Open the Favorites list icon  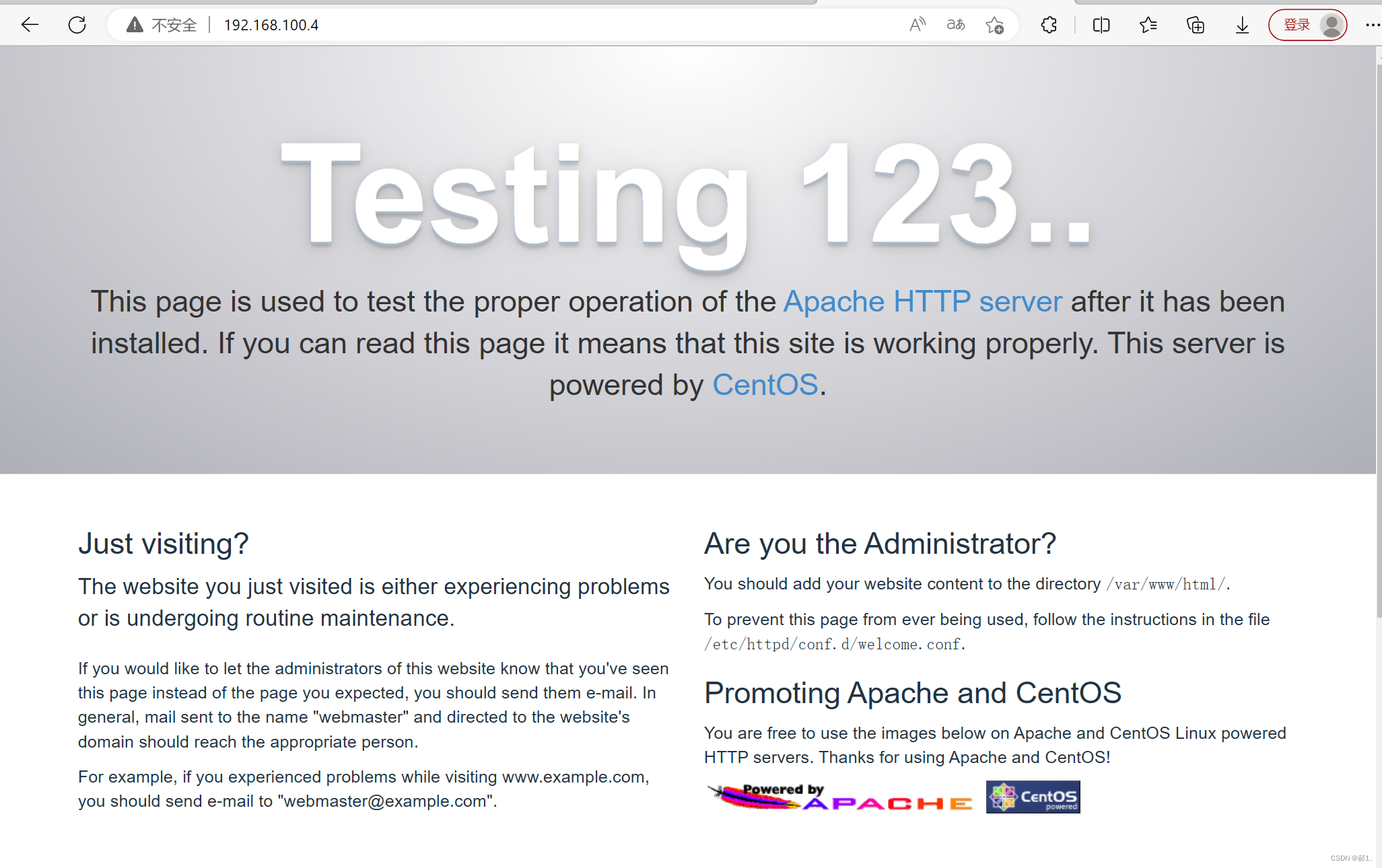[x=1148, y=26]
